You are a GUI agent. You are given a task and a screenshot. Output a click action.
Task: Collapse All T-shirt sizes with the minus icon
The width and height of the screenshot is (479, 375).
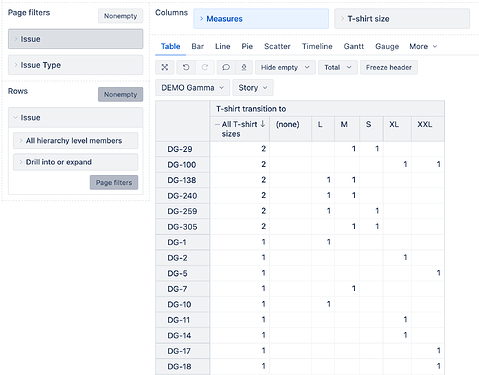(x=217, y=124)
